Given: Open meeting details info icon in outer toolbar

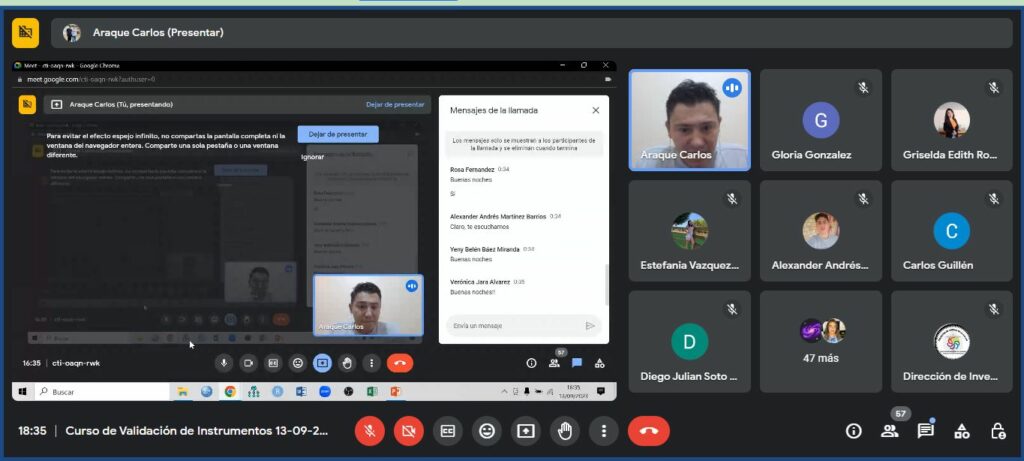Looking at the screenshot, I should (853, 431).
